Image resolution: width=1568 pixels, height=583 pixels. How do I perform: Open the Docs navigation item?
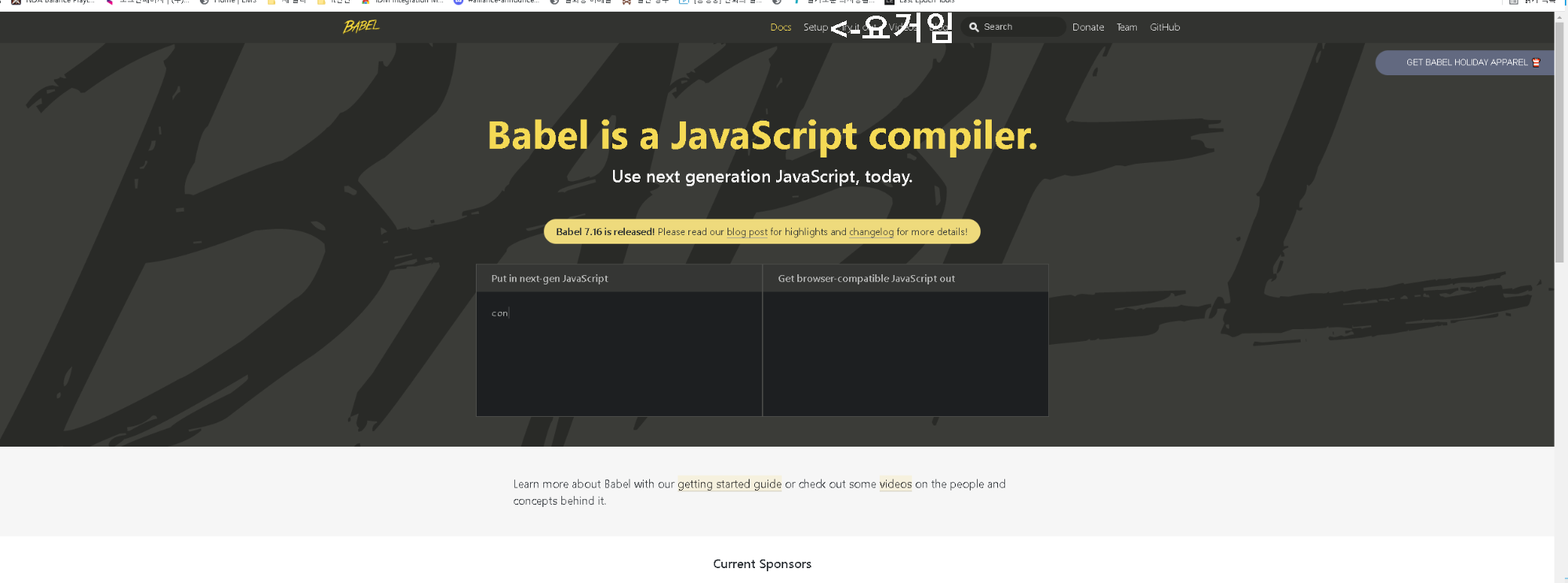tap(781, 27)
